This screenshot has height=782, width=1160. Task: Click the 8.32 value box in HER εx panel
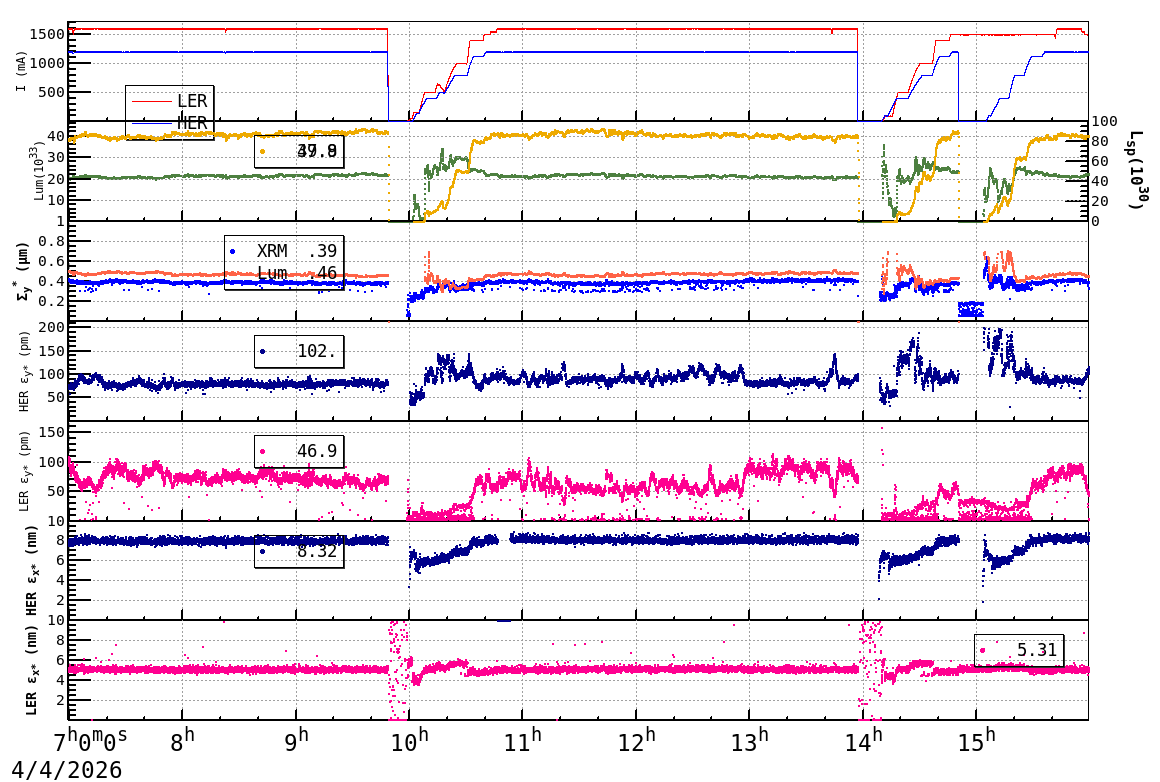[x=299, y=551]
